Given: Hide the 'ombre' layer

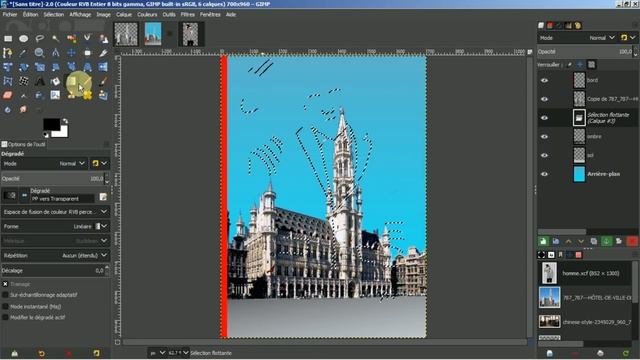Looking at the screenshot, I should [544, 137].
